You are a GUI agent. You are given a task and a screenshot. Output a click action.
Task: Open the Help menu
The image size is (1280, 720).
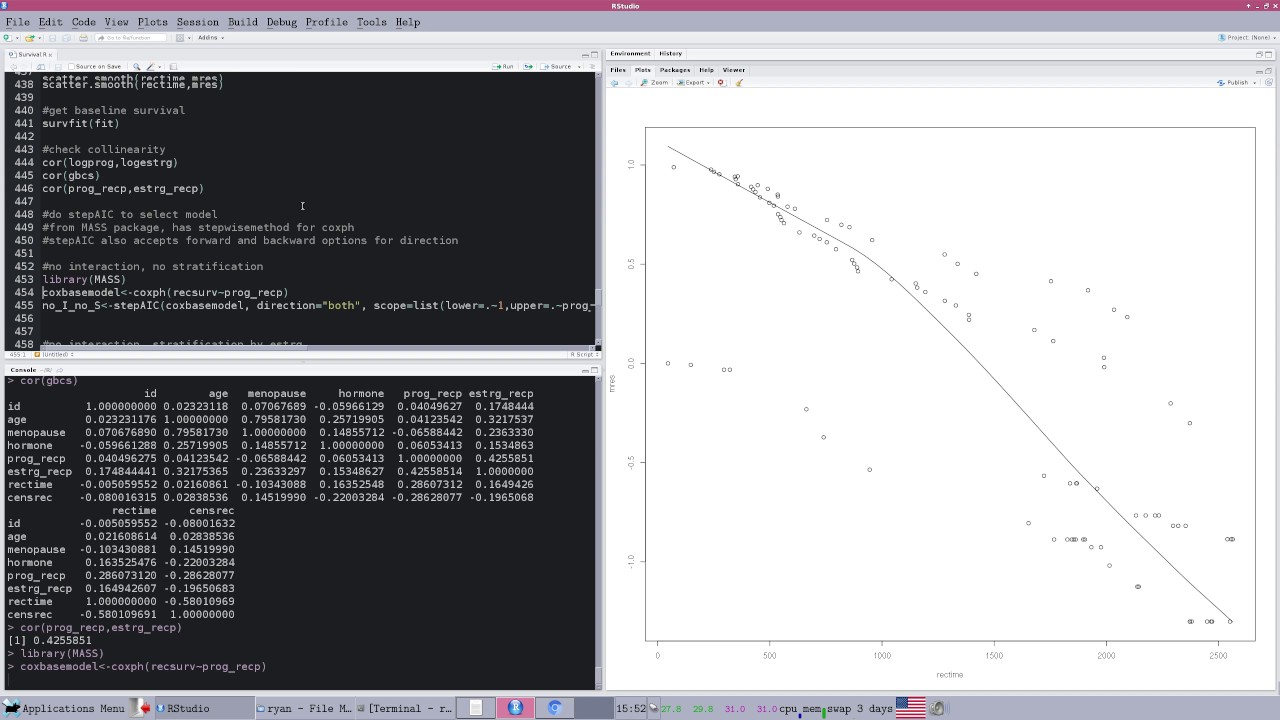(x=407, y=22)
